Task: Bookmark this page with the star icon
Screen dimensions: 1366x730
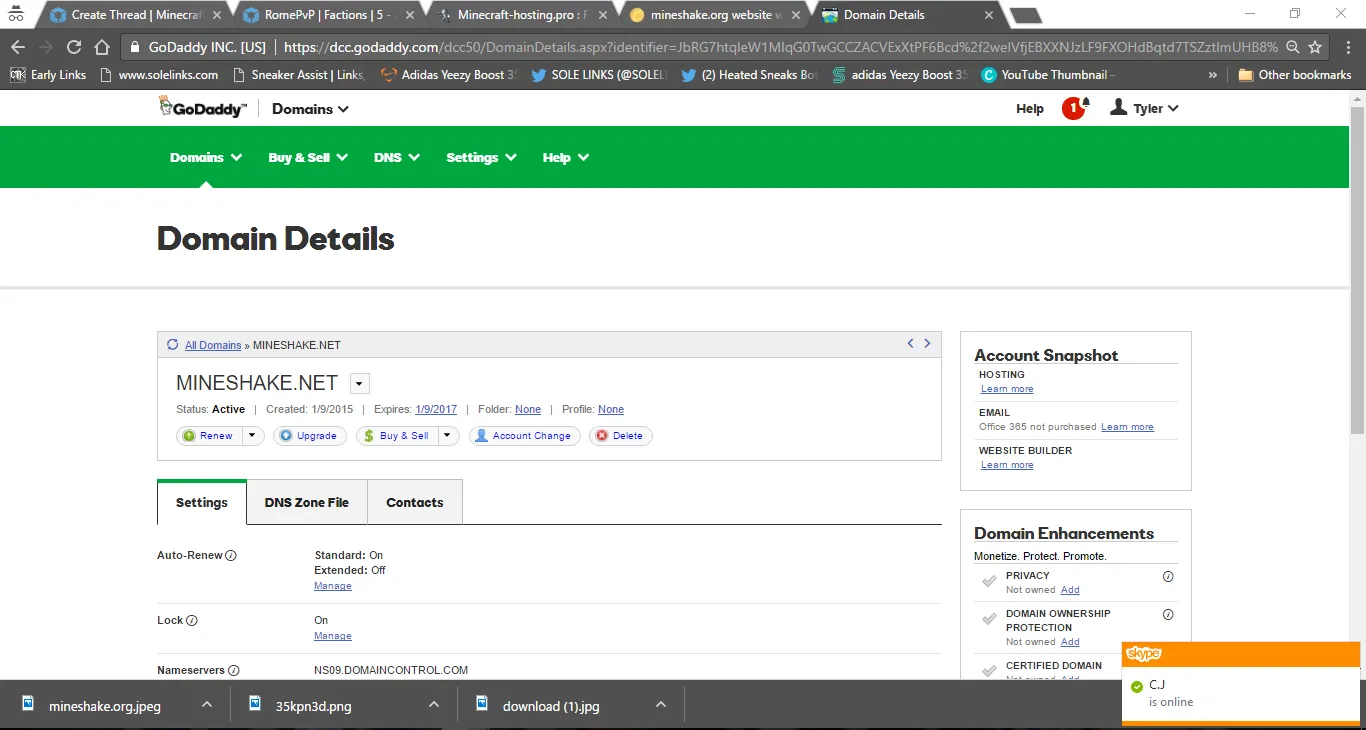Action: coord(1315,47)
